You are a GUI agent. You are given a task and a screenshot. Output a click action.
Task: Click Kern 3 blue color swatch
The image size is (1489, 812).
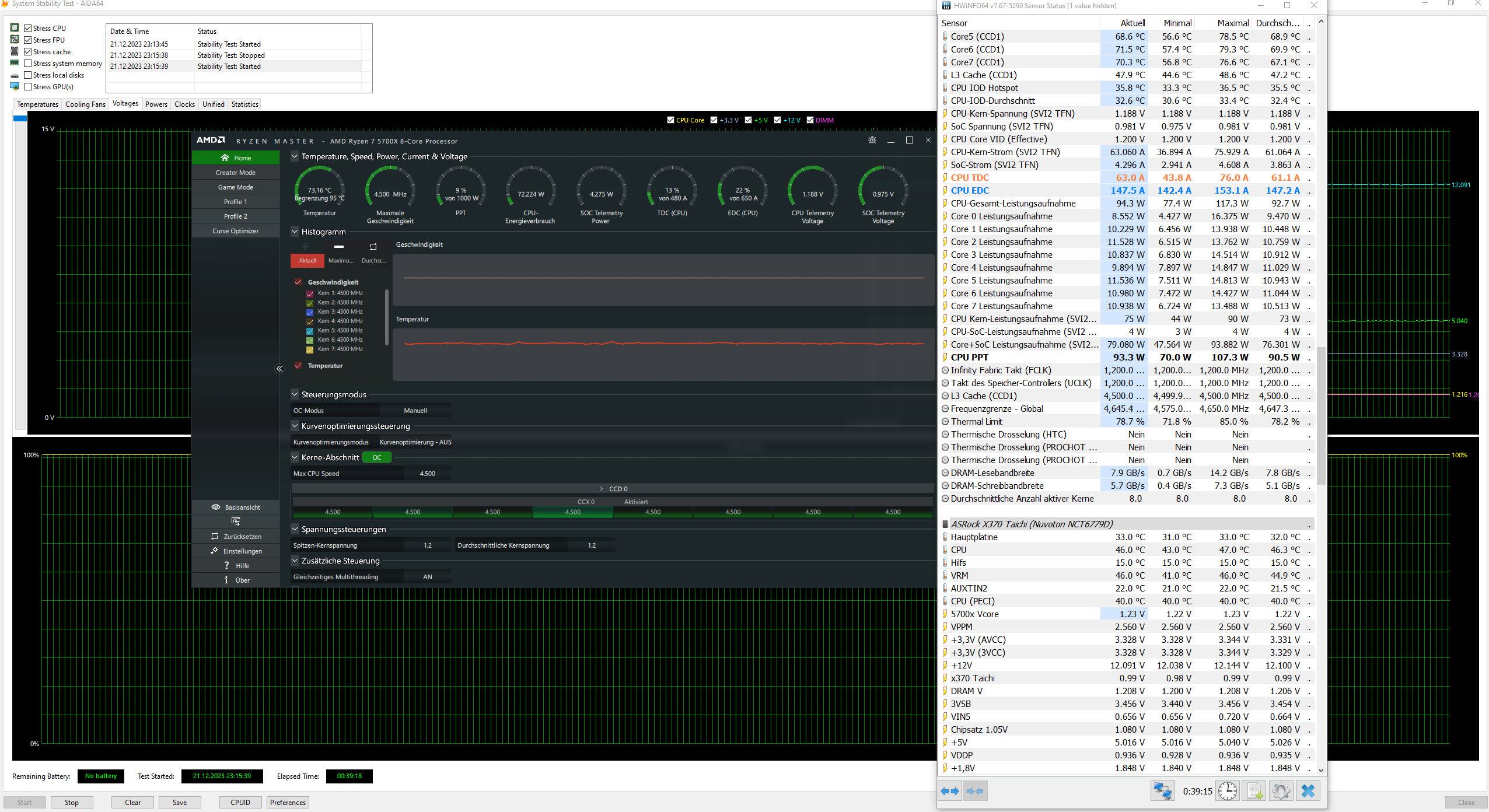(310, 312)
